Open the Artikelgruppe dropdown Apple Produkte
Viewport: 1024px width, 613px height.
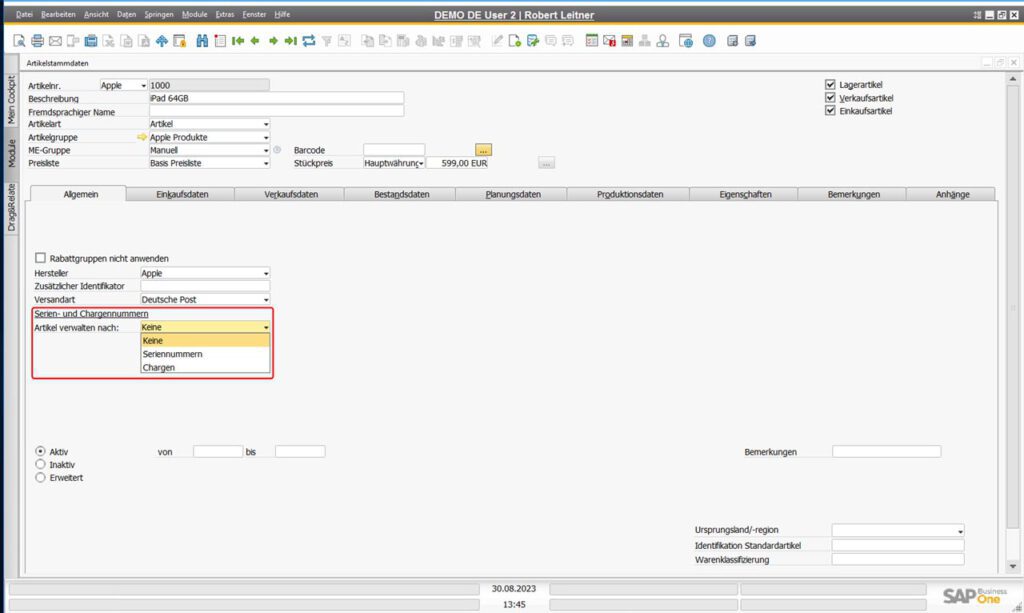coord(209,137)
